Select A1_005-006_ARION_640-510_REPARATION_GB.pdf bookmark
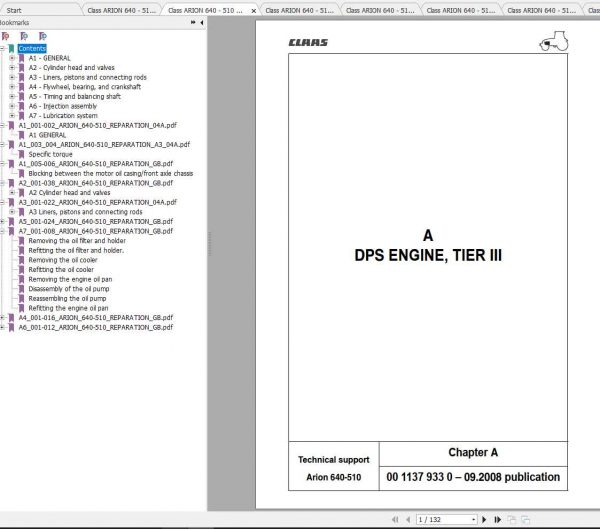The image size is (600, 529). click(x=96, y=164)
